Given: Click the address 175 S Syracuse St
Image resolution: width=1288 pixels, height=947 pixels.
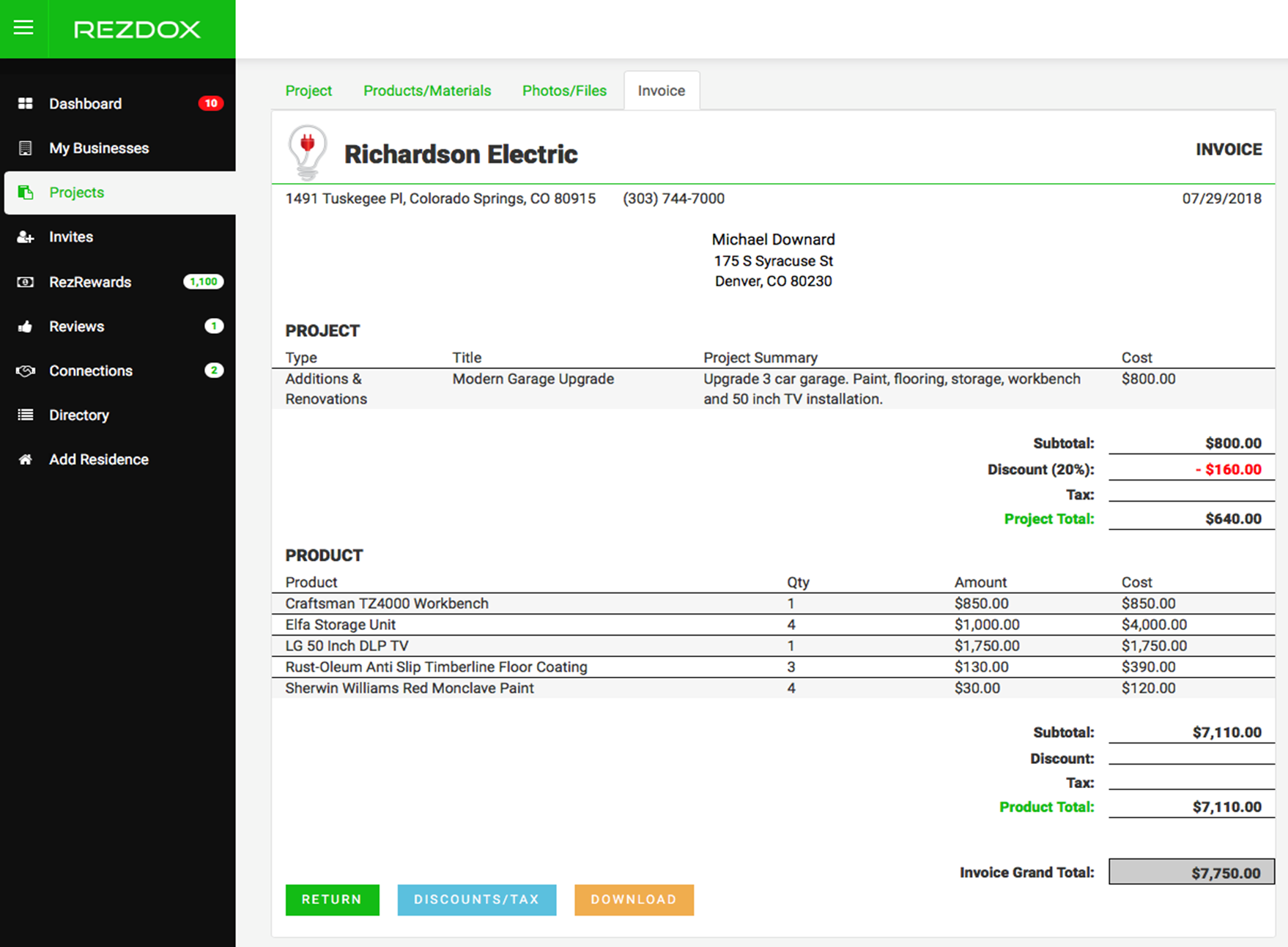Looking at the screenshot, I should coord(773,261).
